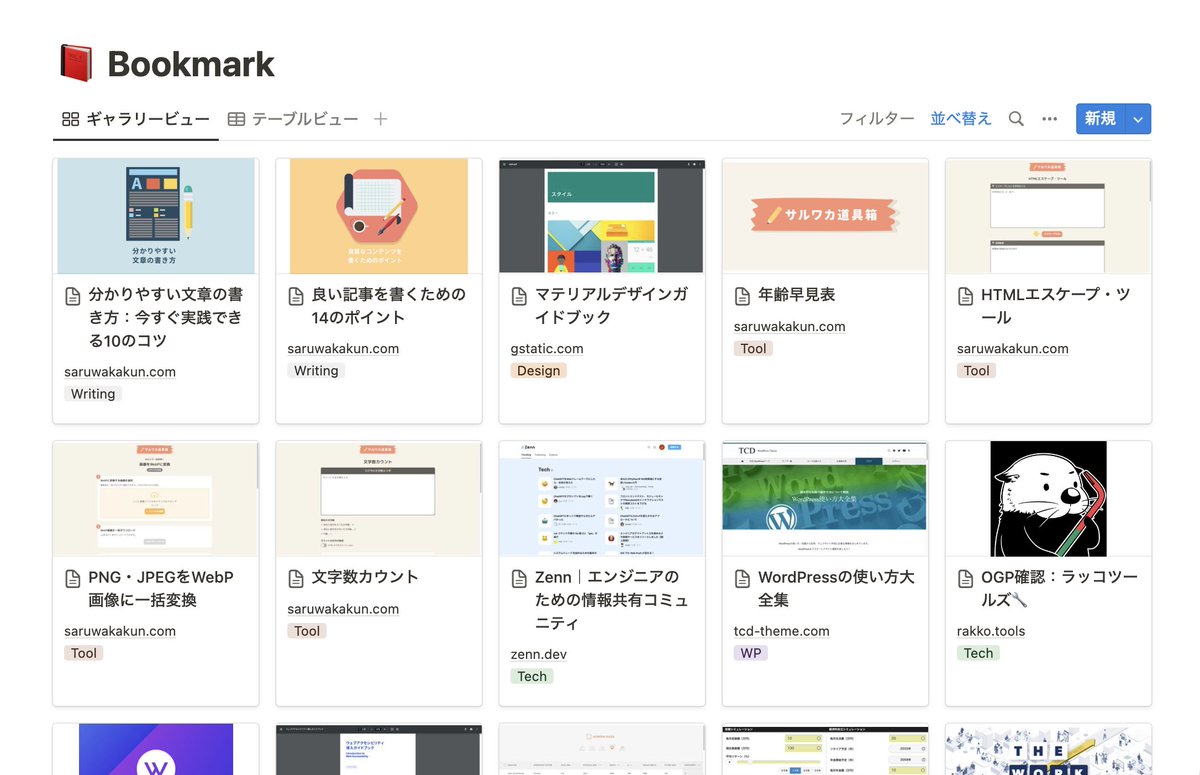The width and height of the screenshot is (1200, 775).
Task: Open the Zenn Tech page cover thumbnail
Action: click(602, 498)
